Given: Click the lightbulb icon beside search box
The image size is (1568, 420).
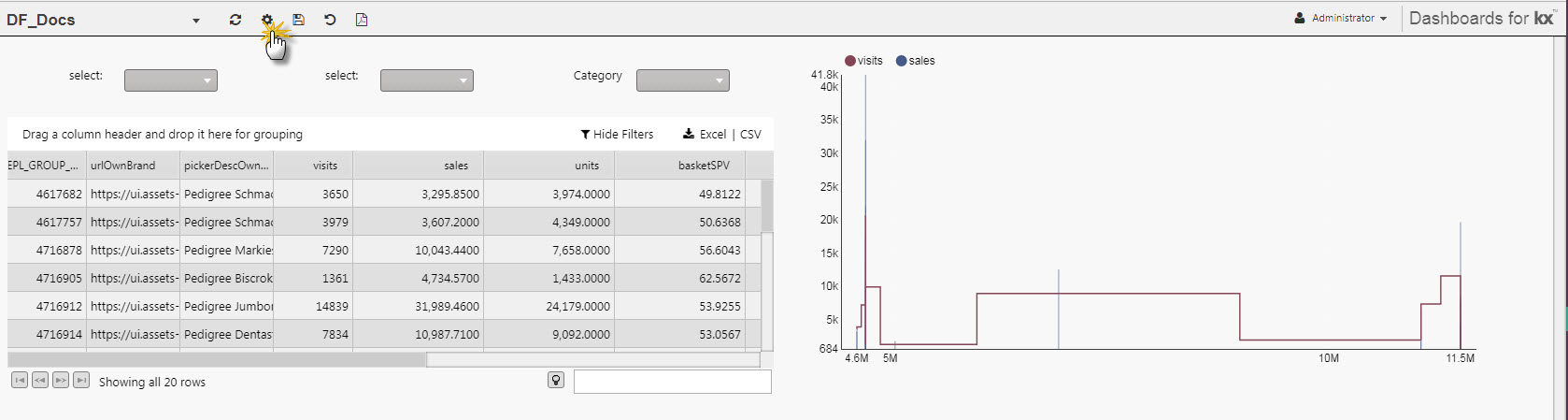Looking at the screenshot, I should pyautogui.click(x=556, y=380).
